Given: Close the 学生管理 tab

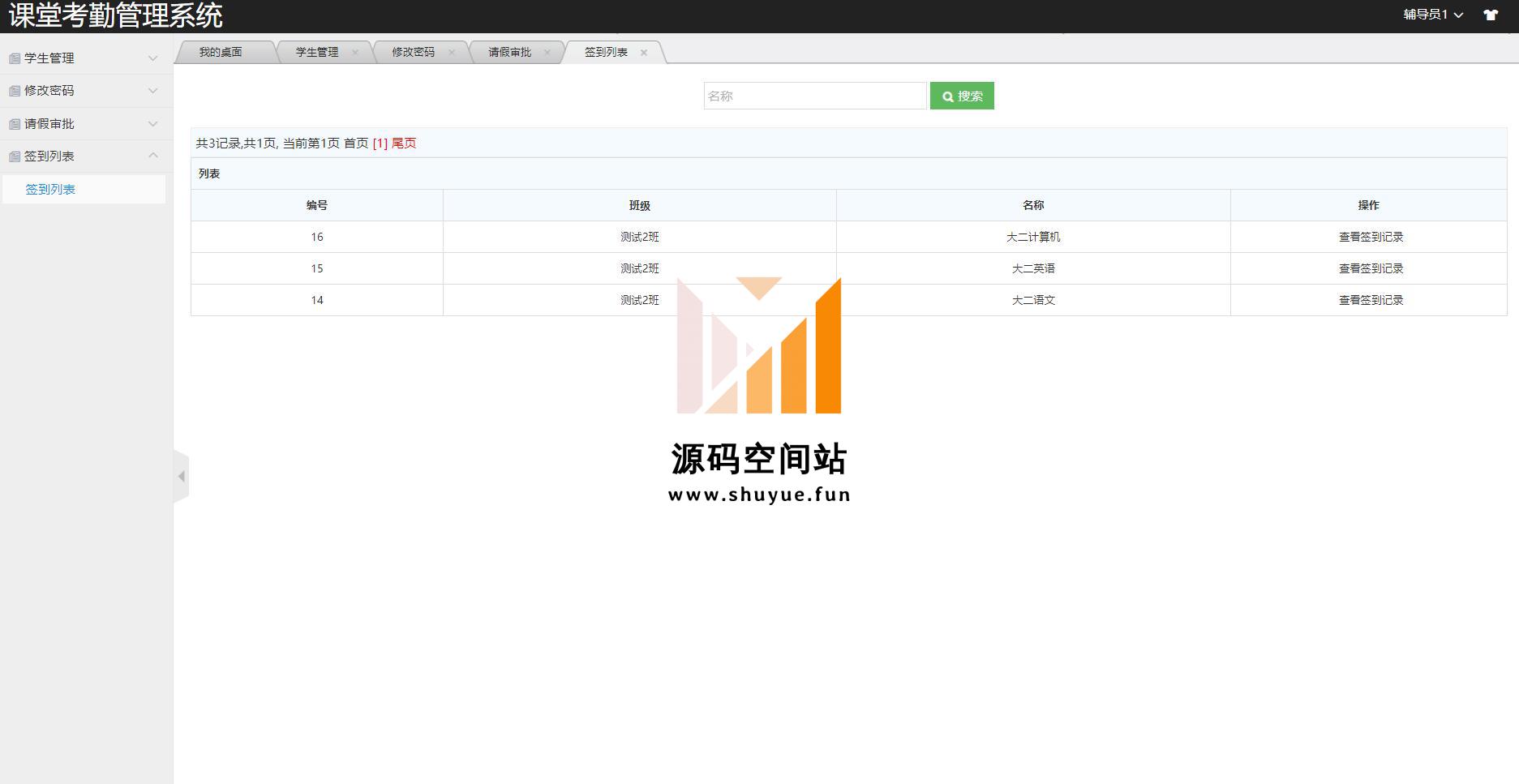Looking at the screenshot, I should click(355, 52).
